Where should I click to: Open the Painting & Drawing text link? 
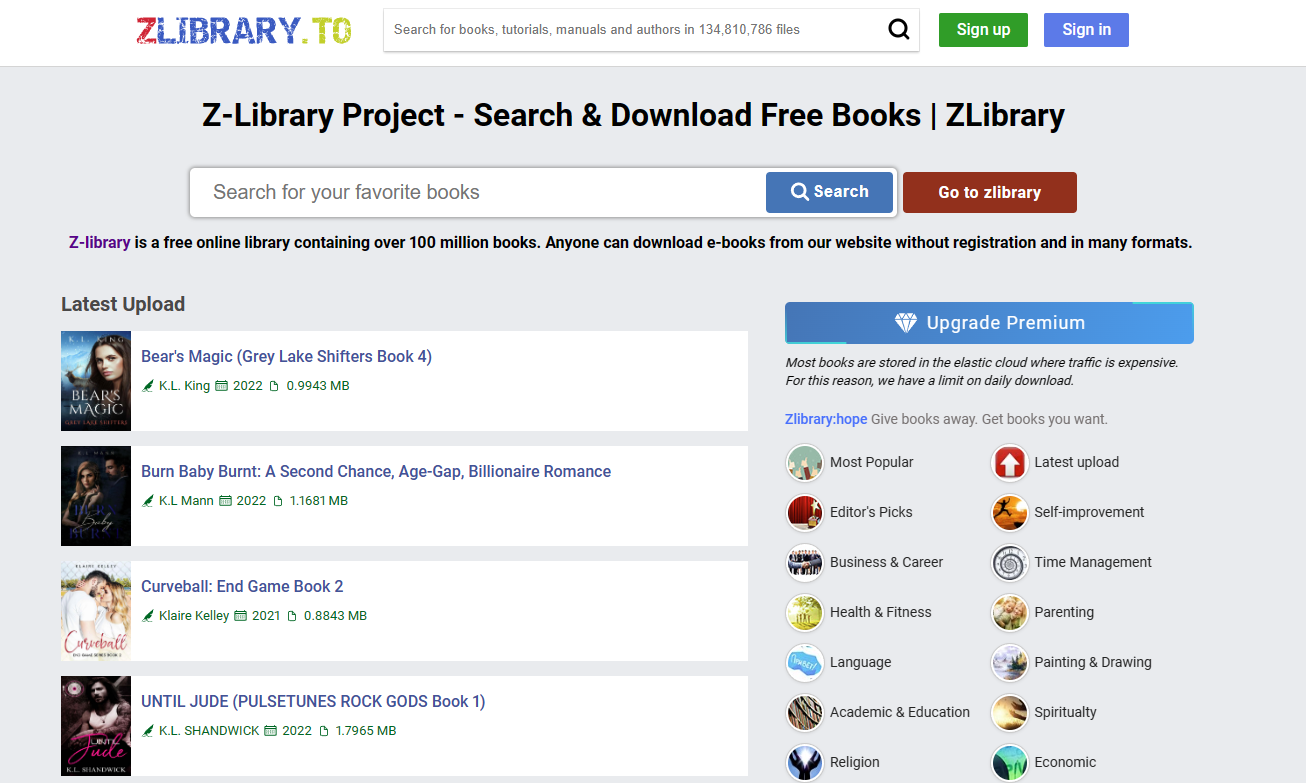pyautogui.click(x=1093, y=662)
